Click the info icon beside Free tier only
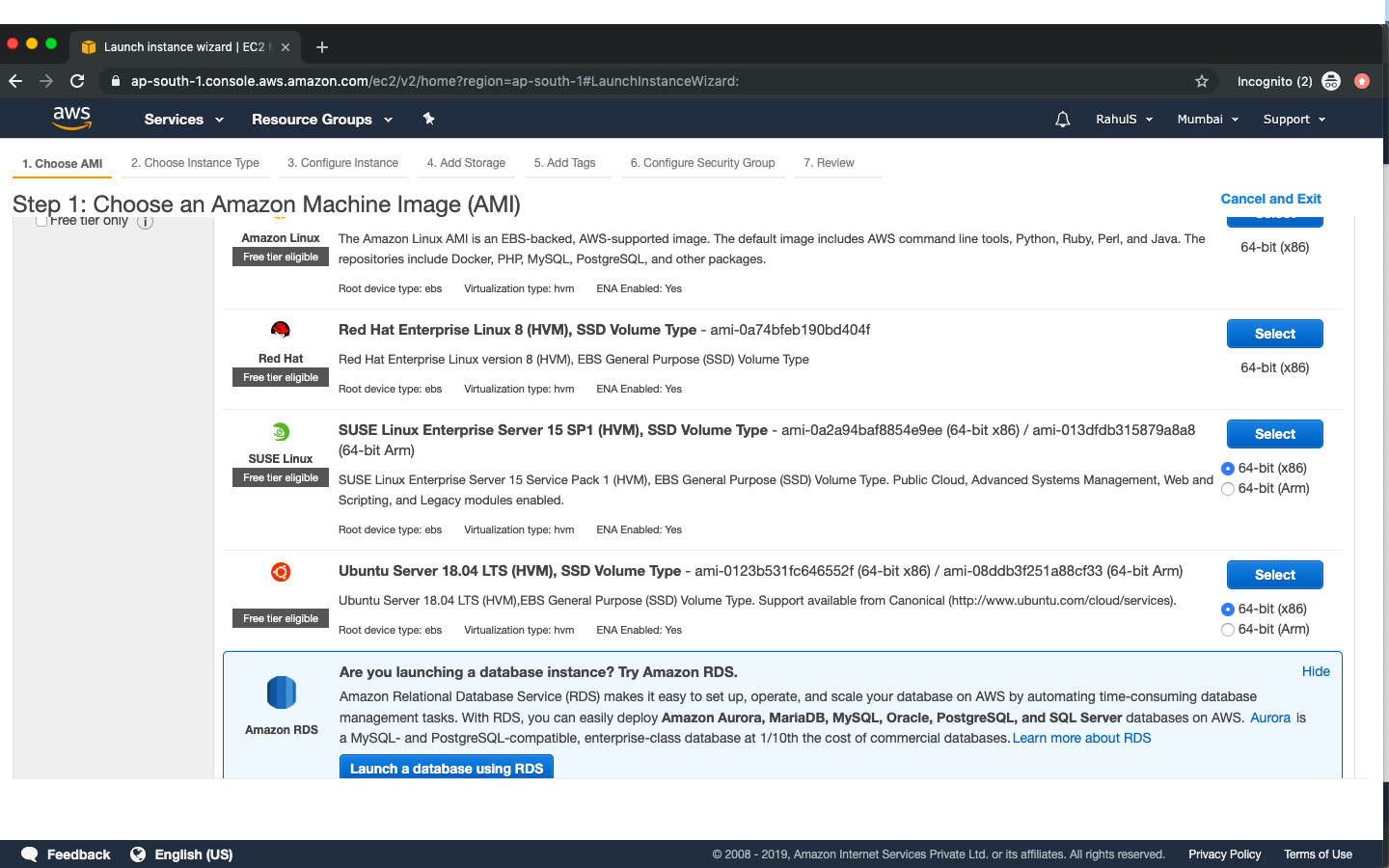Screen dimensions: 1389x868 (x=145, y=221)
